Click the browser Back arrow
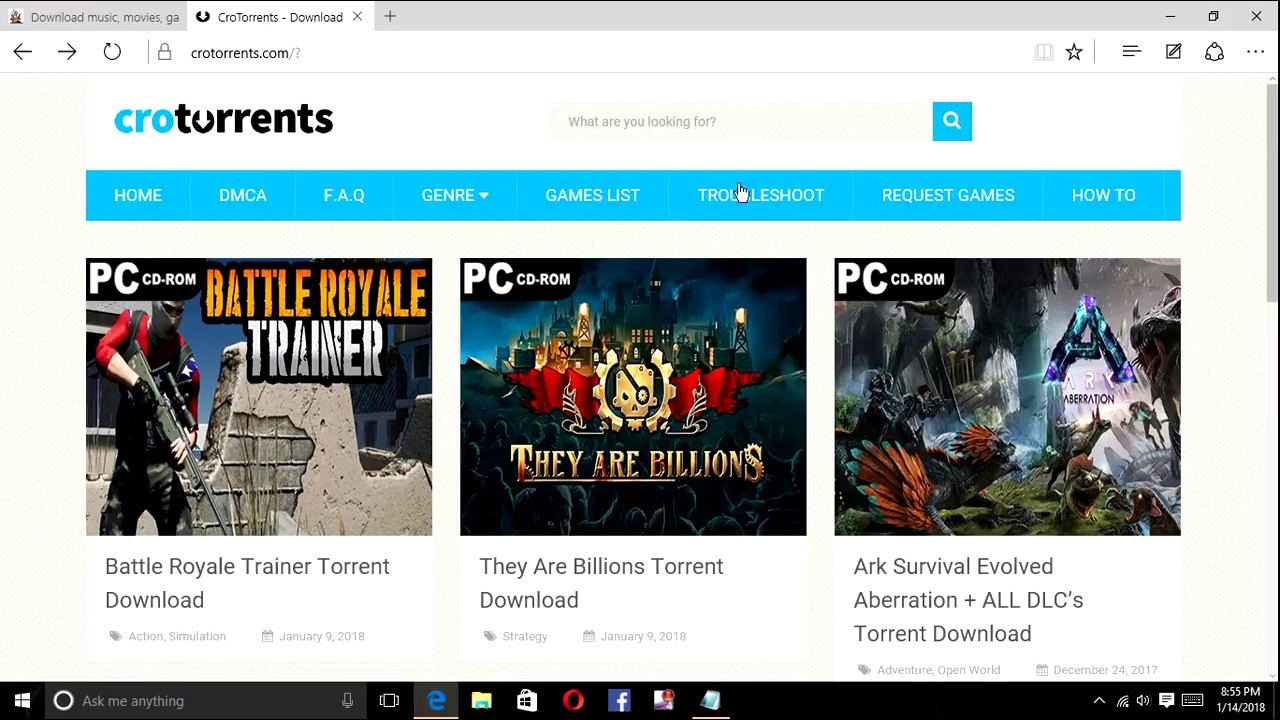1280x720 pixels. [x=23, y=52]
